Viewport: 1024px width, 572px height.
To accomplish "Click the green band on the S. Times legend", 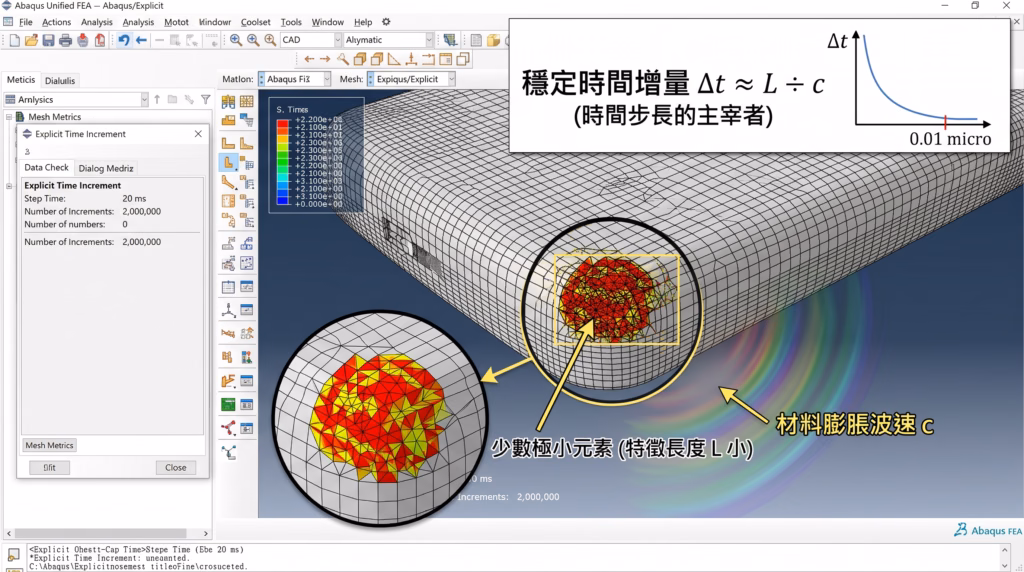I will pyautogui.click(x=283, y=157).
